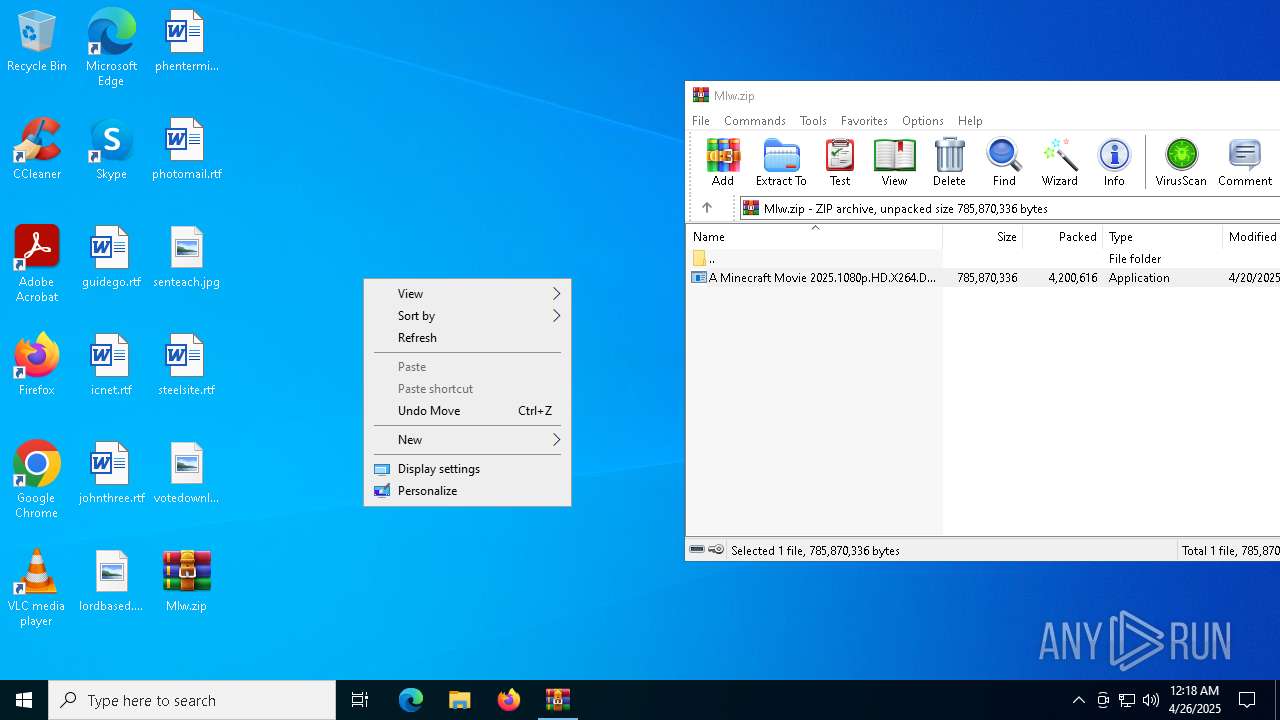
Task: Open the File menu in WinRAR
Action: click(x=701, y=120)
